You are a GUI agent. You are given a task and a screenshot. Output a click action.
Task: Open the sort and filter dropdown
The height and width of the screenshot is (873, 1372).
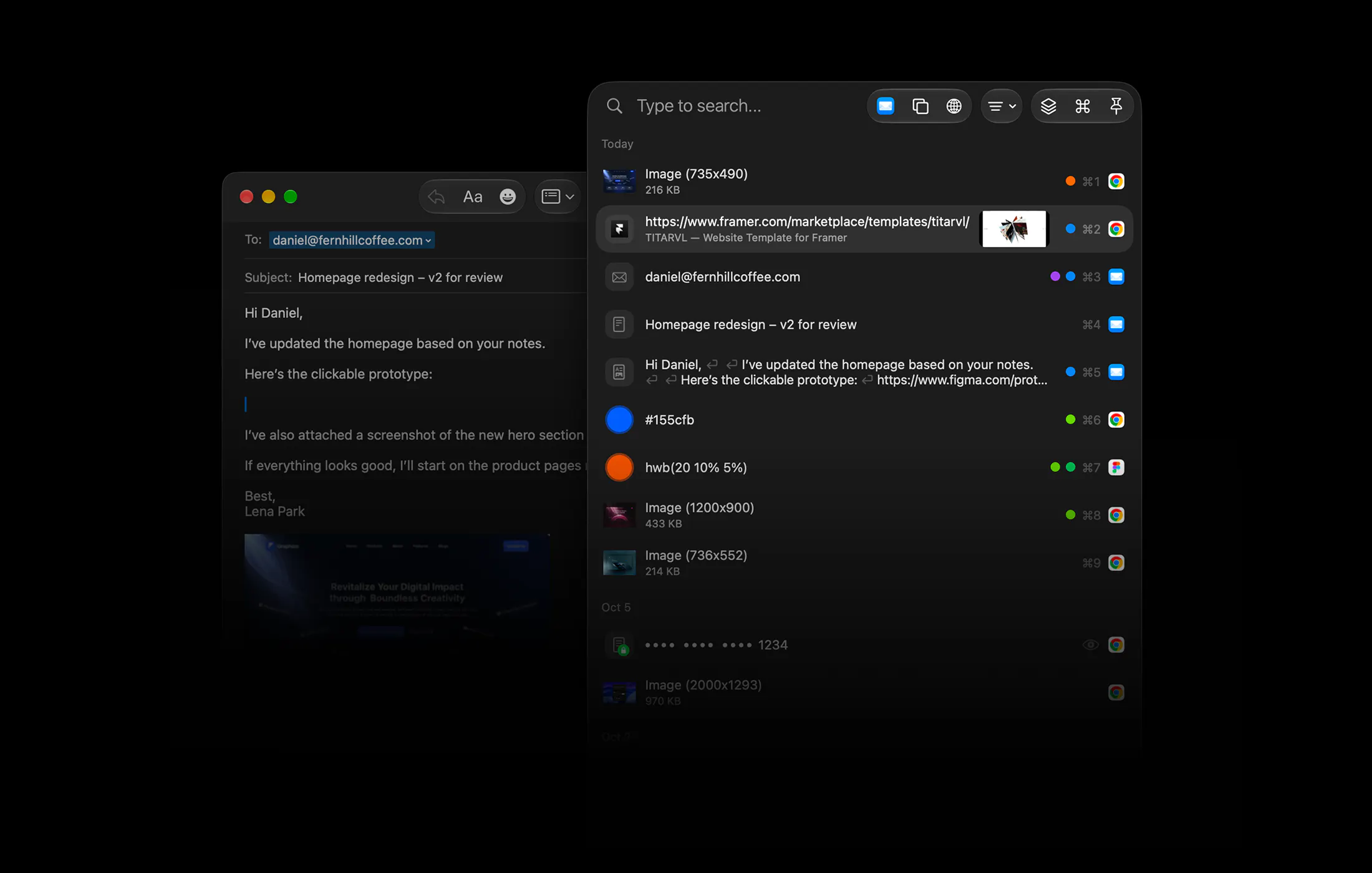coord(1002,106)
